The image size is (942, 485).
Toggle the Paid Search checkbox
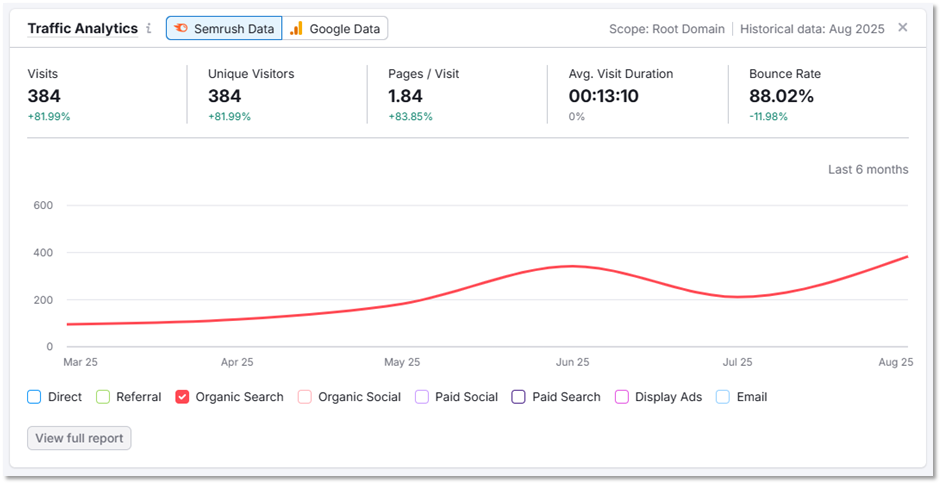519,397
